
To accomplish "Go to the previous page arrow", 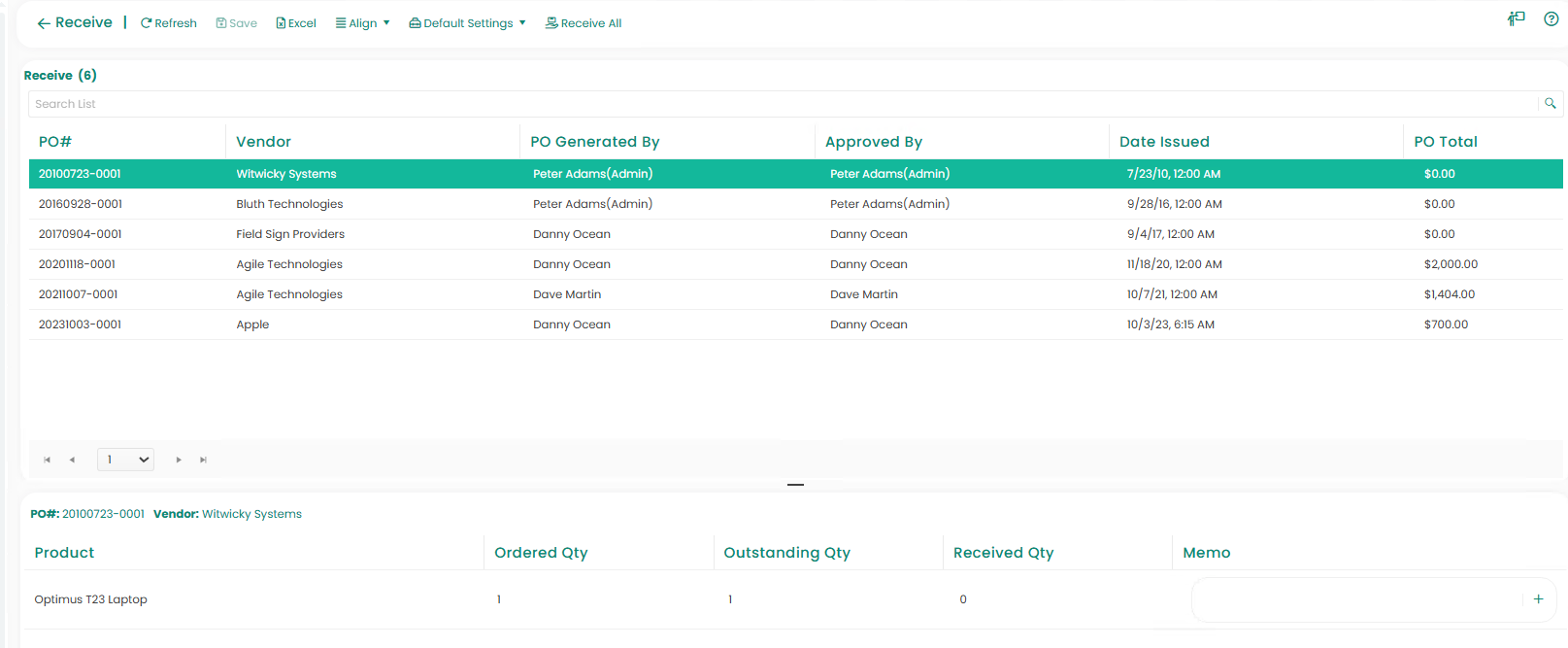I will pyautogui.click(x=72, y=460).
